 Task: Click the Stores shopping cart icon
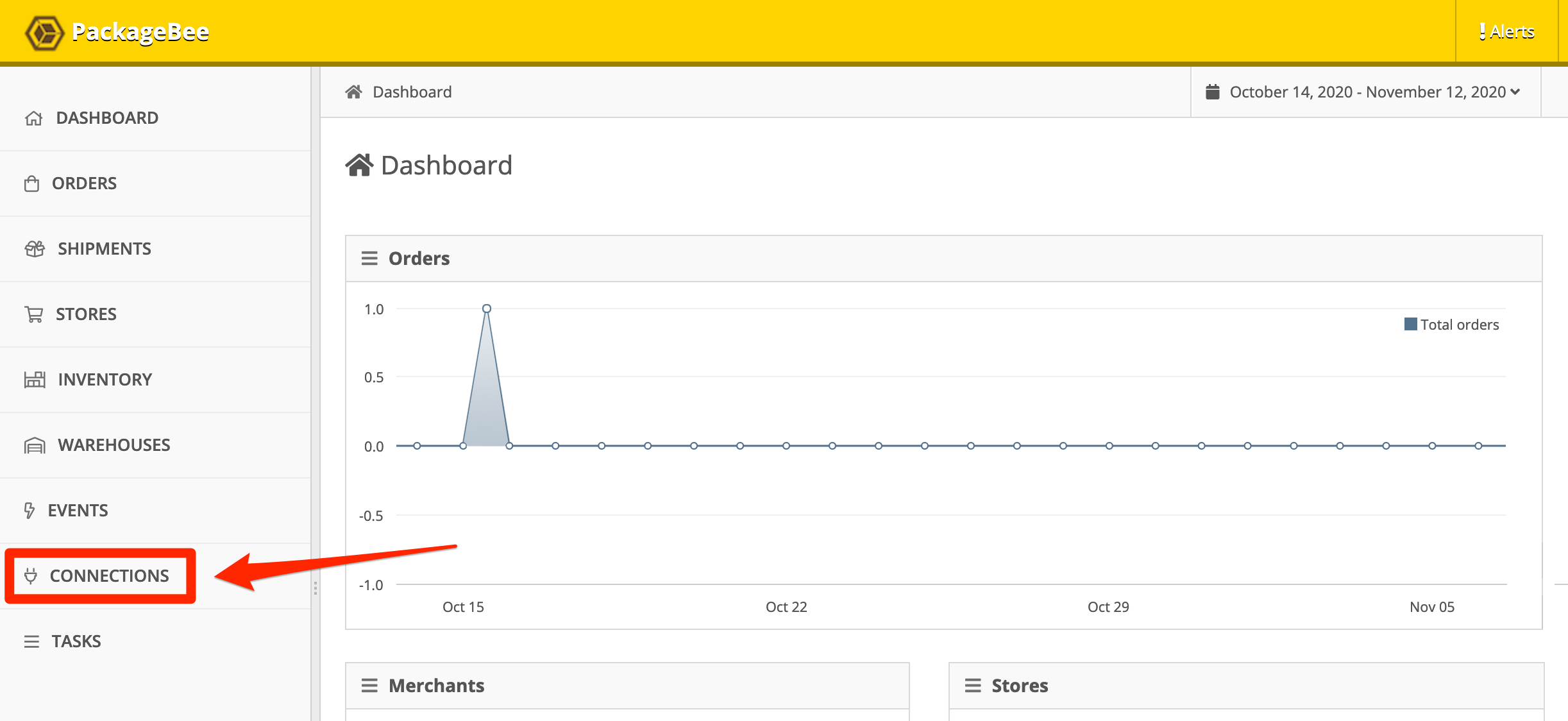[x=34, y=314]
